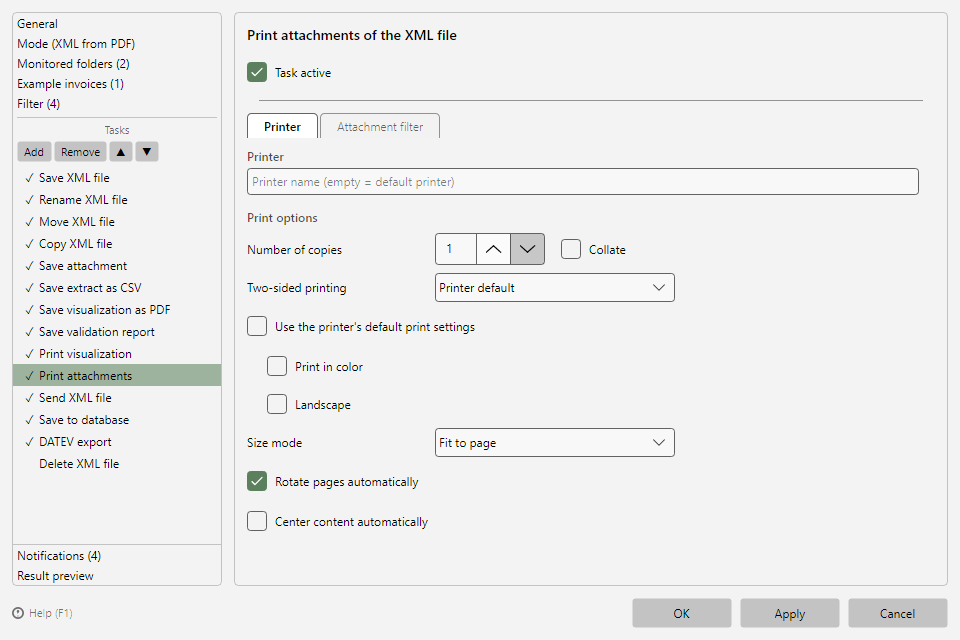The width and height of the screenshot is (960, 640).
Task: Open the Size mode dropdown
Action: (555, 443)
